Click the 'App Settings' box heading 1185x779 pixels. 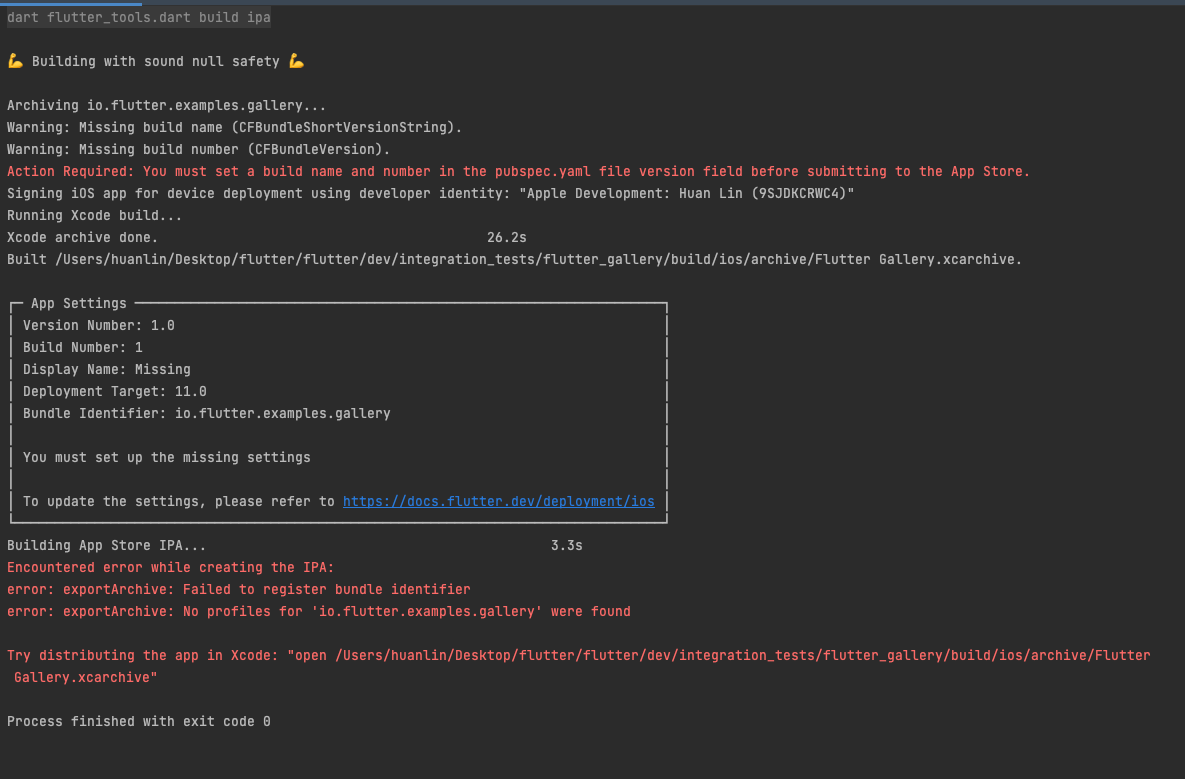[79, 303]
